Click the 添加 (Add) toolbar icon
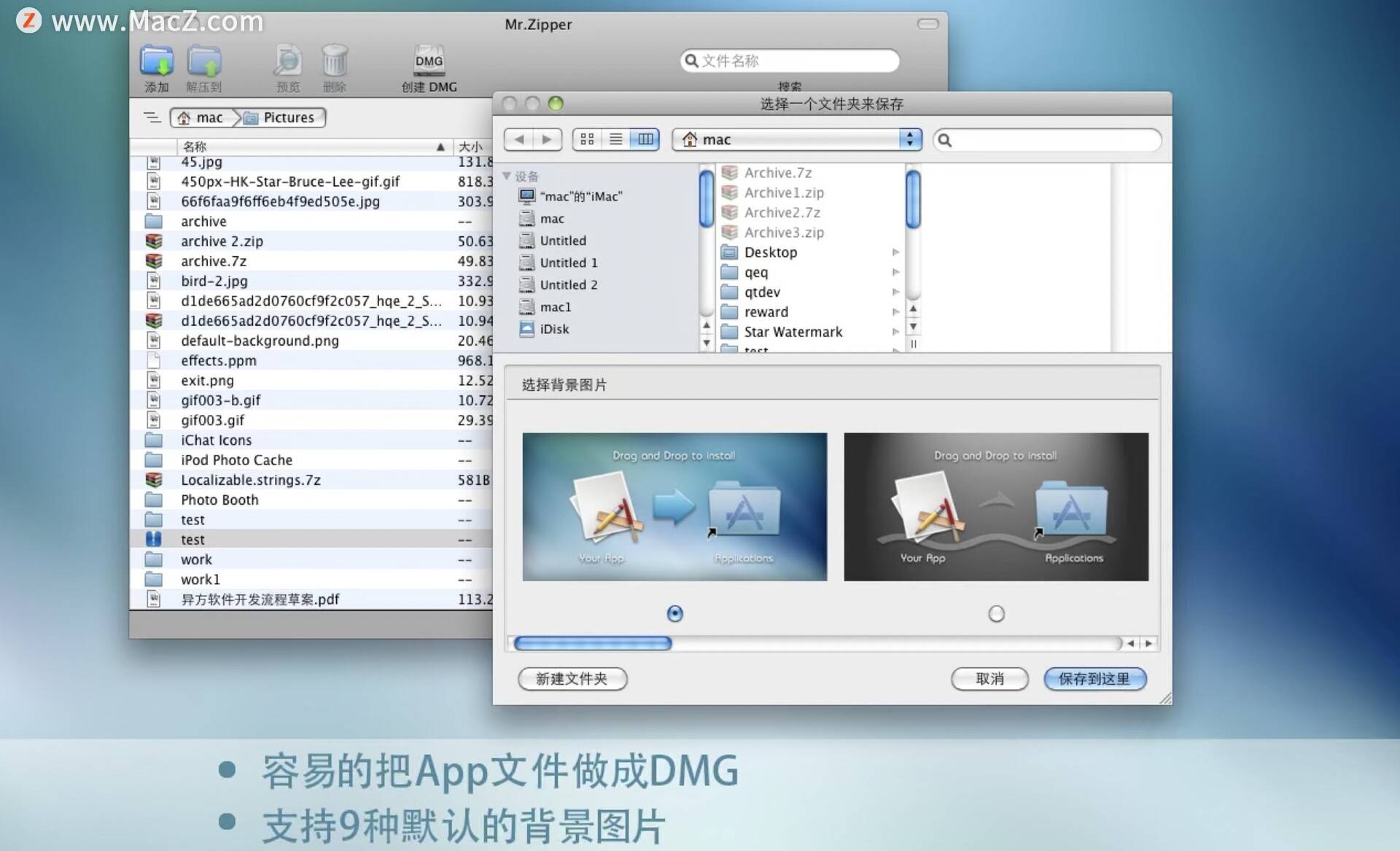1400x851 pixels. (157, 61)
